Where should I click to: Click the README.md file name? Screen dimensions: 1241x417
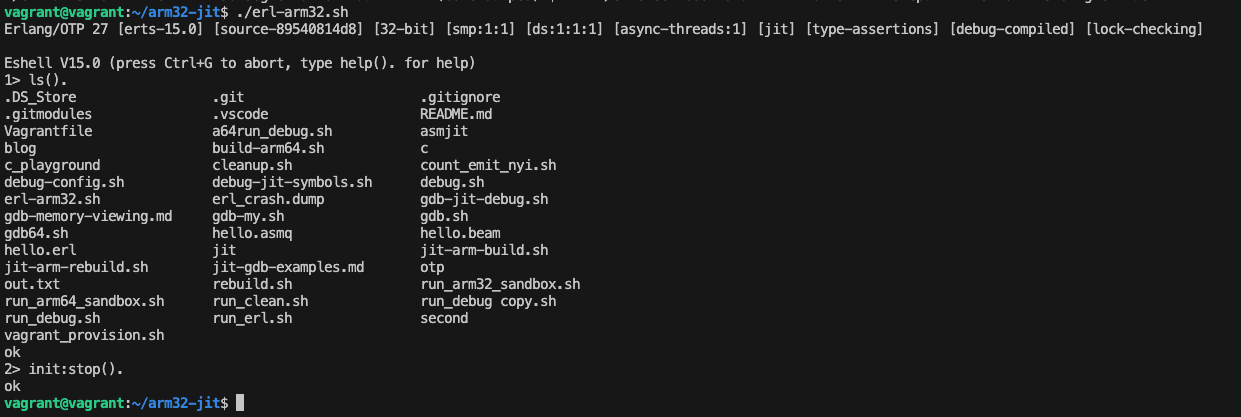(x=456, y=114)
